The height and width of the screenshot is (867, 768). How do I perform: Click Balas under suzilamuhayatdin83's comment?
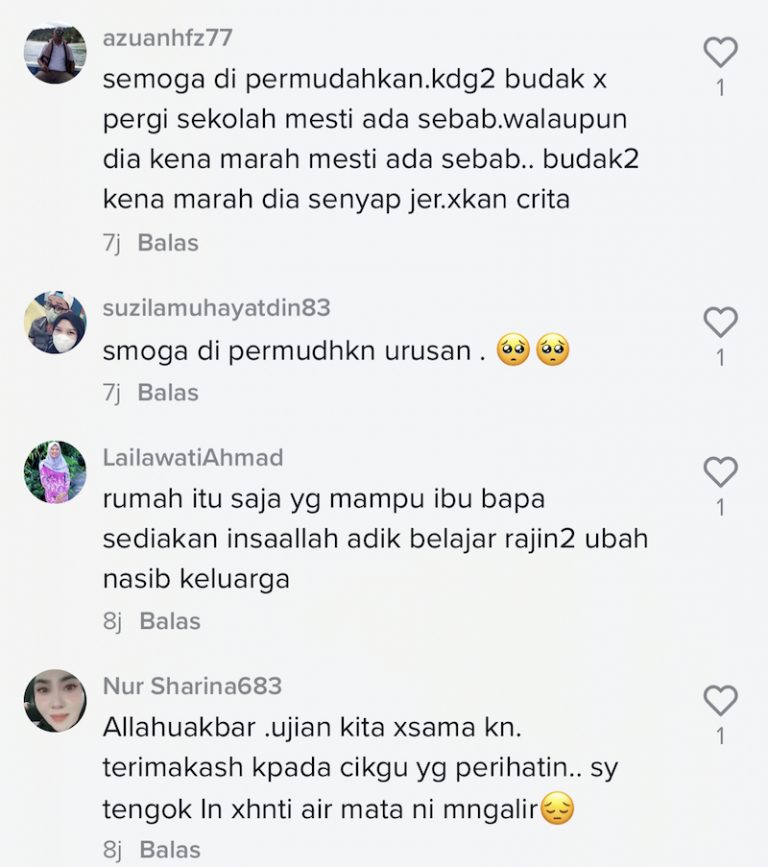[x=168, y=393]
